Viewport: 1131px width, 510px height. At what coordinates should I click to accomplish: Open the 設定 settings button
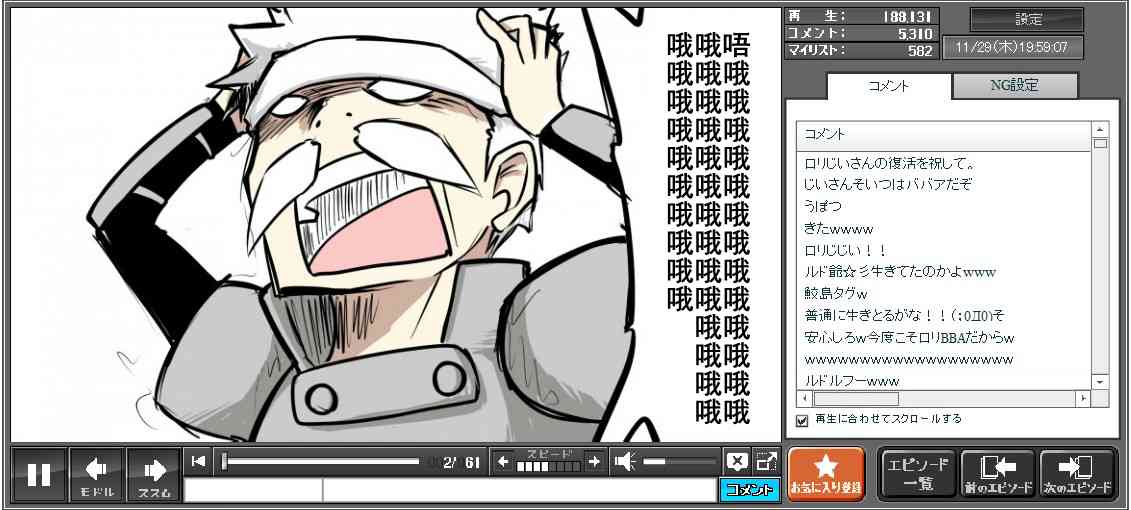(x=1028, y=19)
